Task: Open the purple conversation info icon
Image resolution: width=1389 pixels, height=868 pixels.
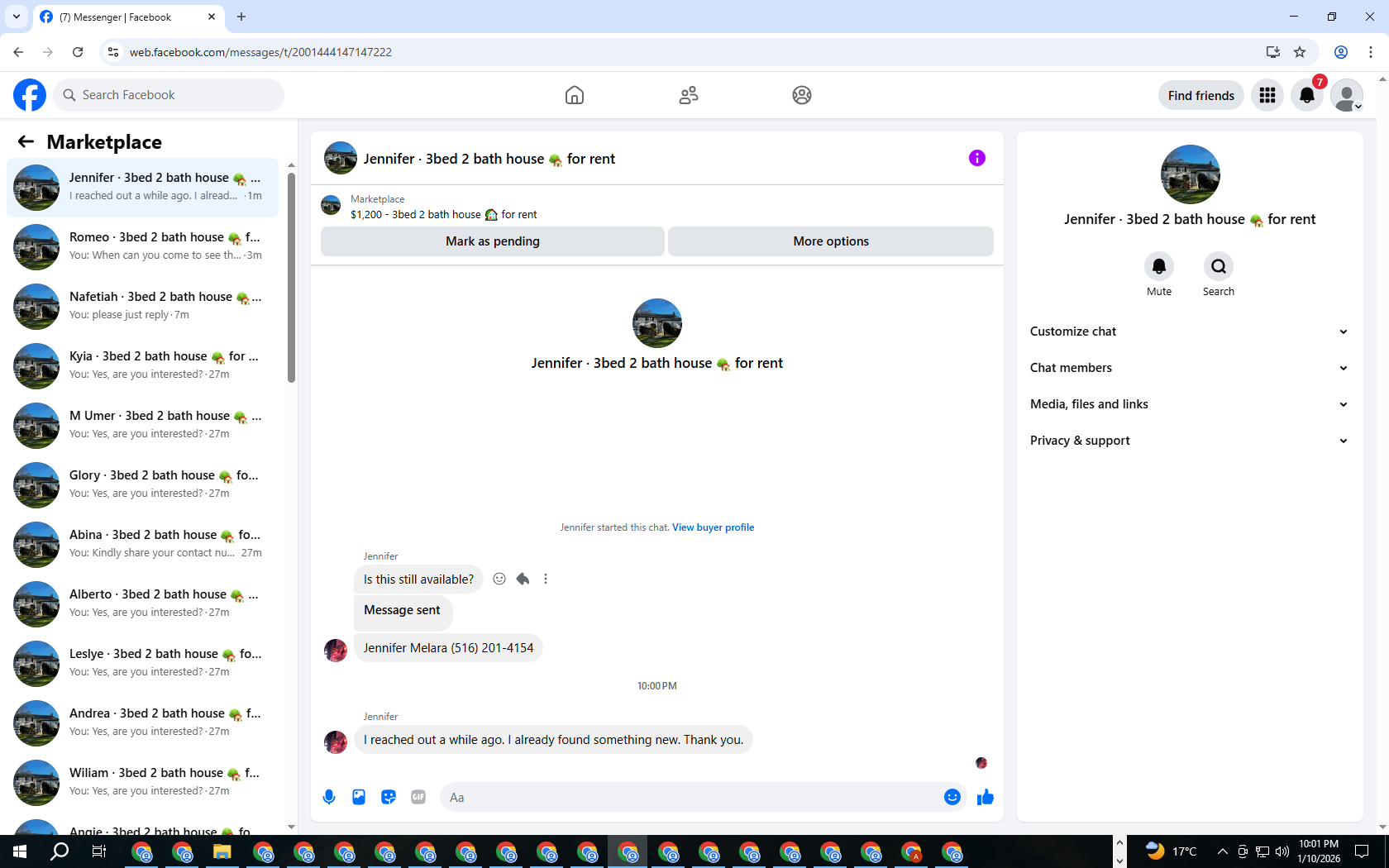Action: click(977, 158)
